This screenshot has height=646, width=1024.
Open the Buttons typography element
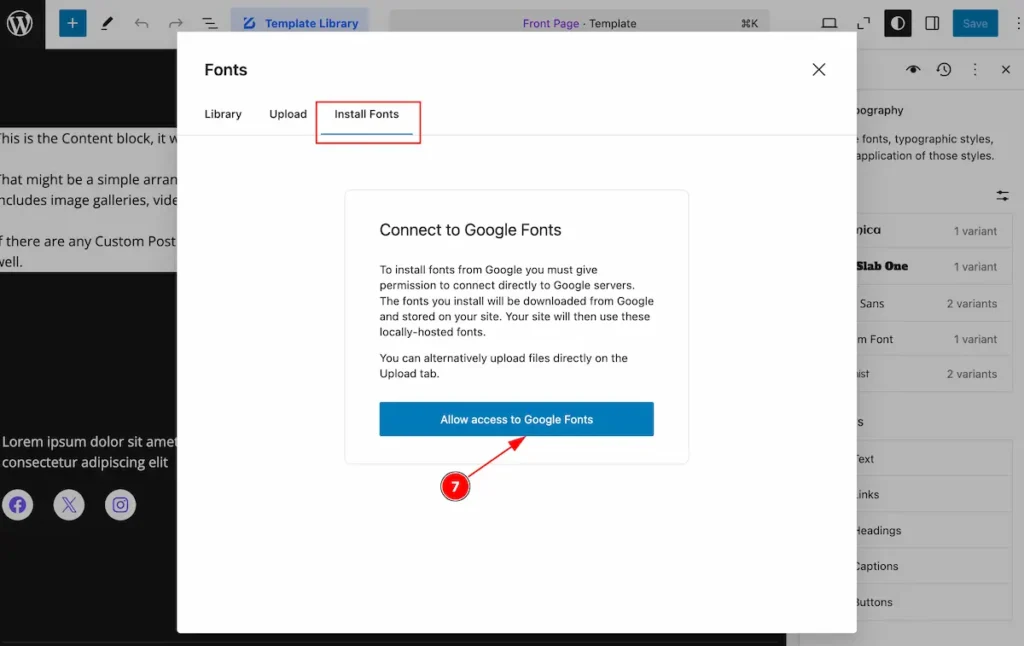(935, 602)
